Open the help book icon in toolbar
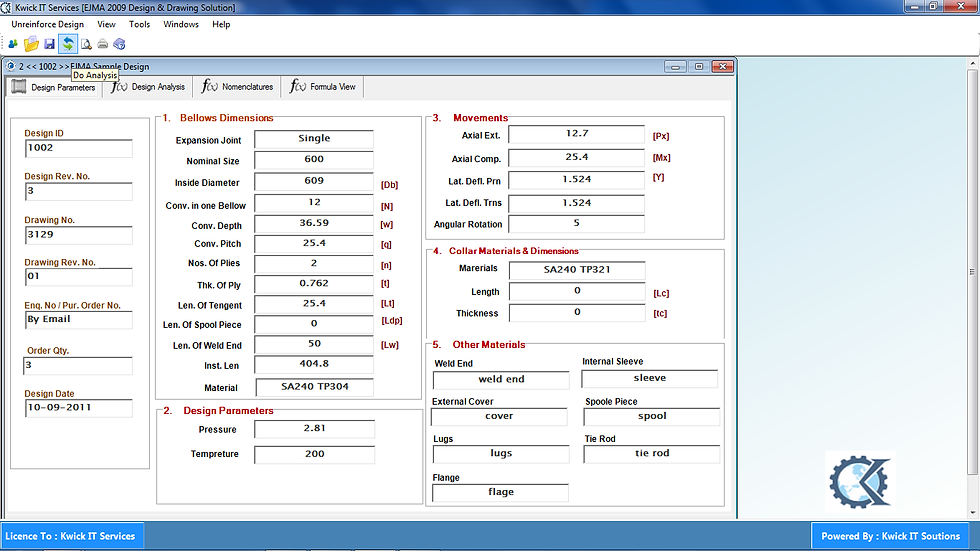 click(119, 44)
